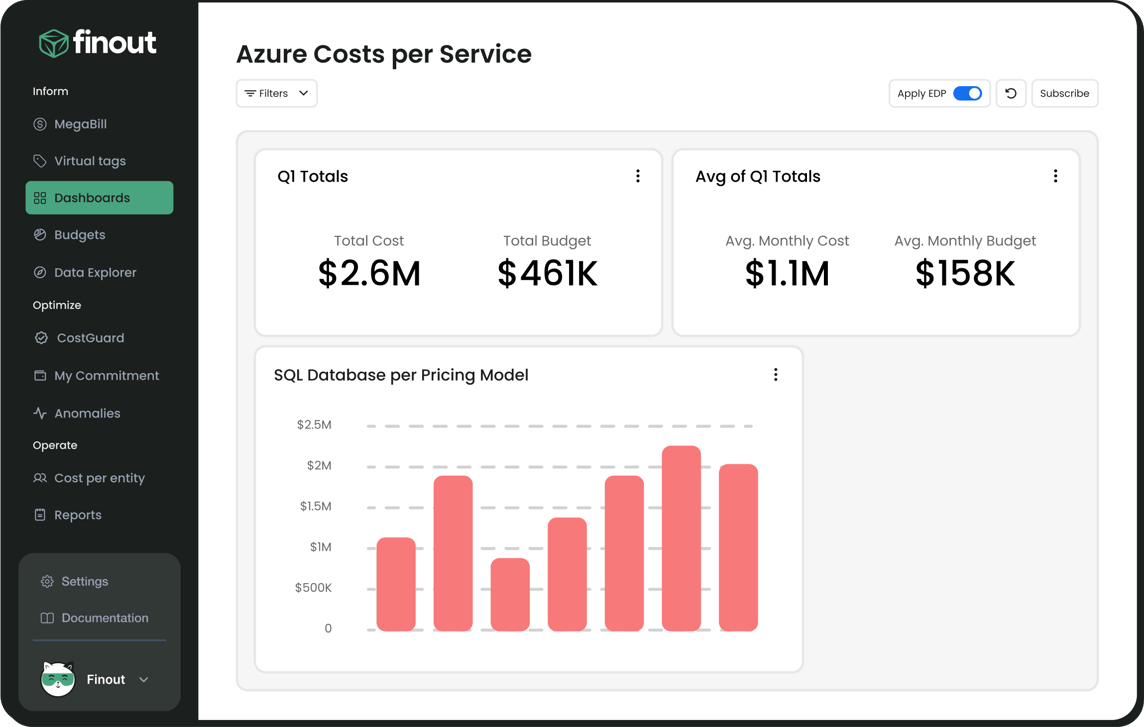Click the refresh icon next to Apply EDP
The height and width of the screenshot is (727, 1144).
click(x=1010, y=93)
